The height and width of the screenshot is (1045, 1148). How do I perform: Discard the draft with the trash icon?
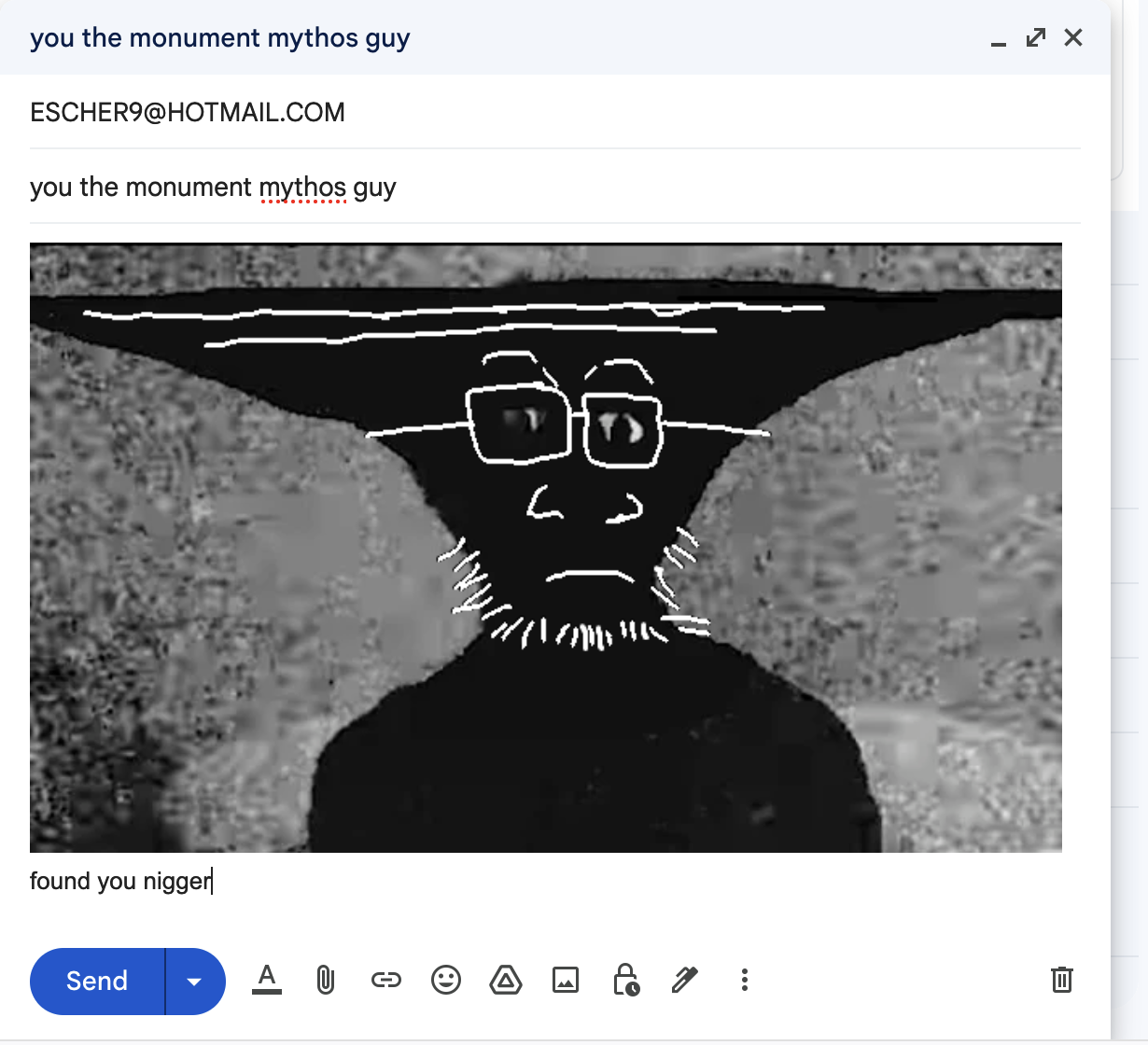(x=1061, y=980)
